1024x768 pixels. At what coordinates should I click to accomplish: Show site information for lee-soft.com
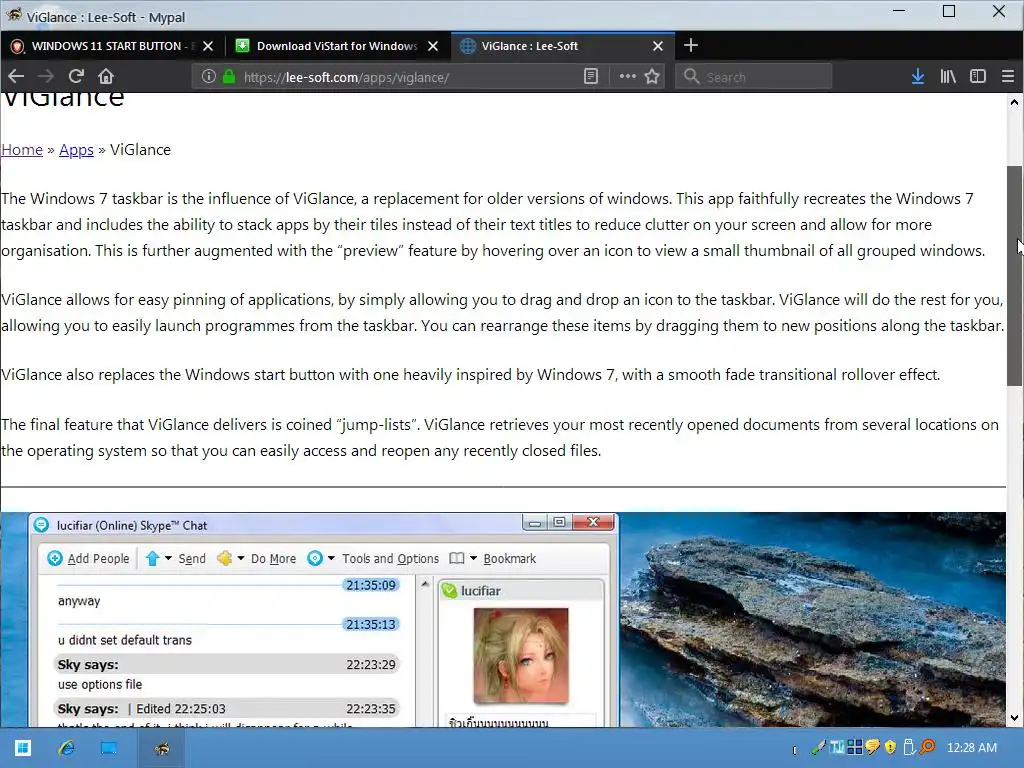[x=208, y=76]
